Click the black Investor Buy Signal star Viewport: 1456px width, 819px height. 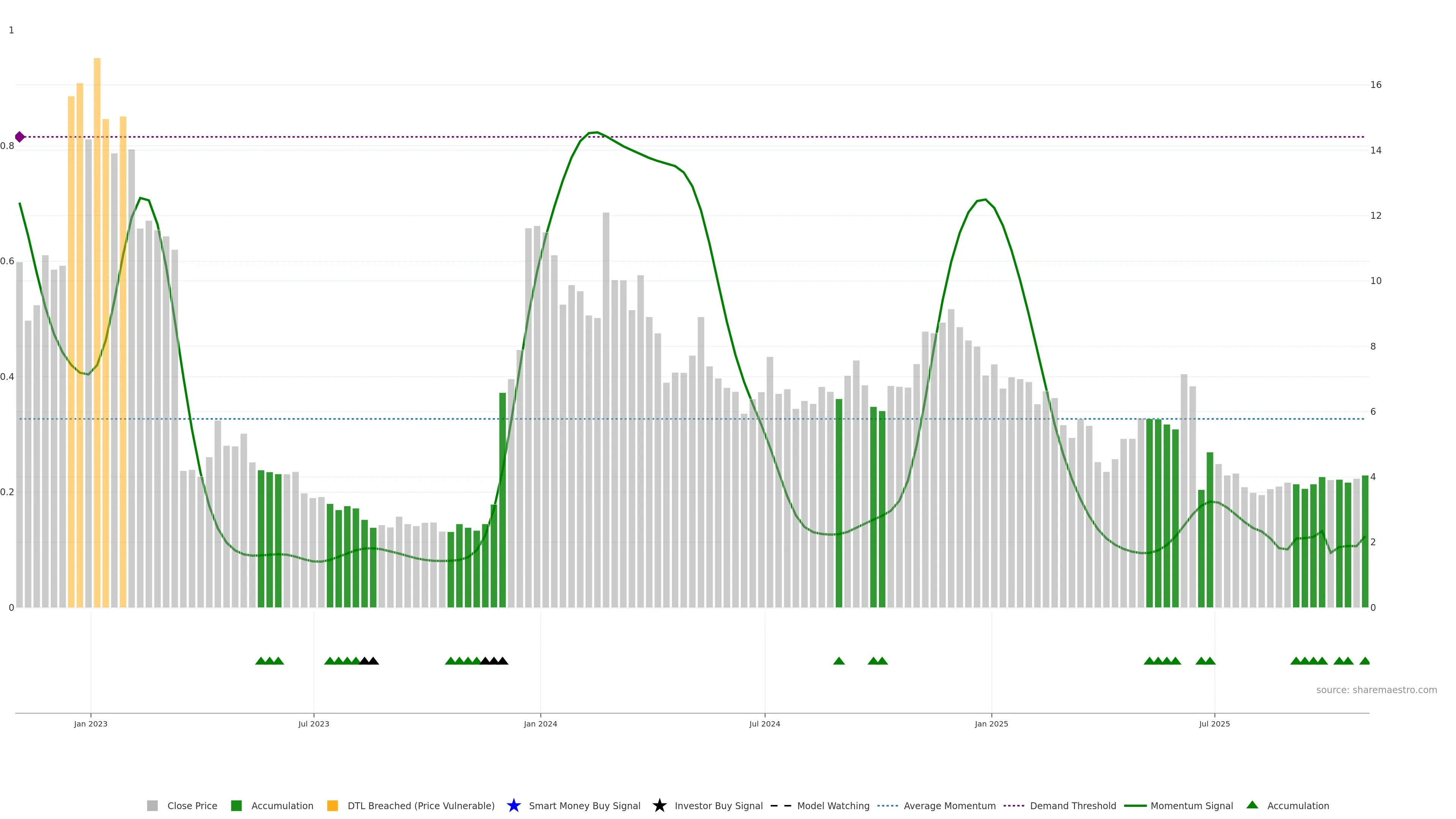[659, 805]
